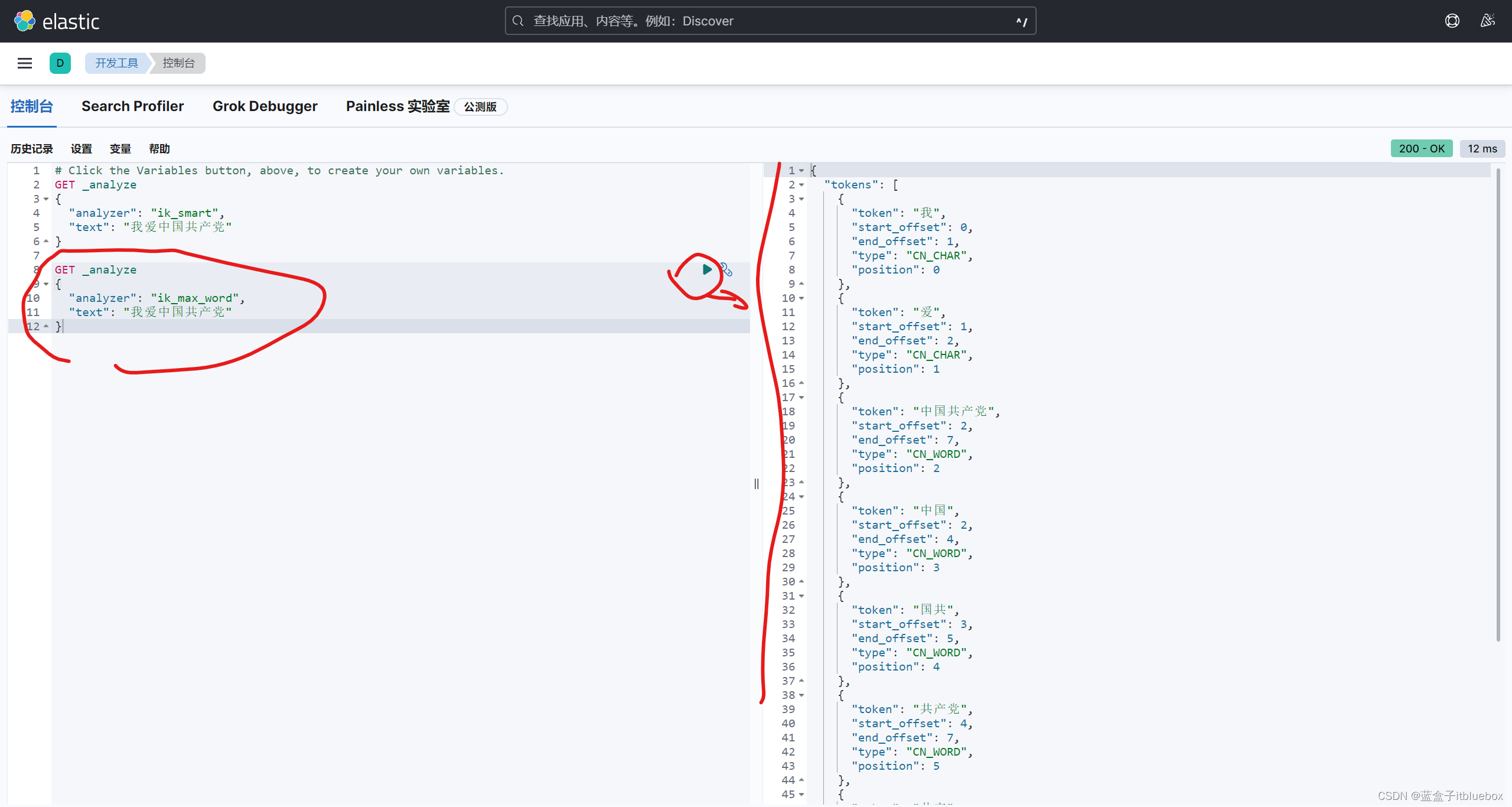Click the Elastic logo home icon
The width and height of the screenshot is (1512, 807).
tap(25, 21)
